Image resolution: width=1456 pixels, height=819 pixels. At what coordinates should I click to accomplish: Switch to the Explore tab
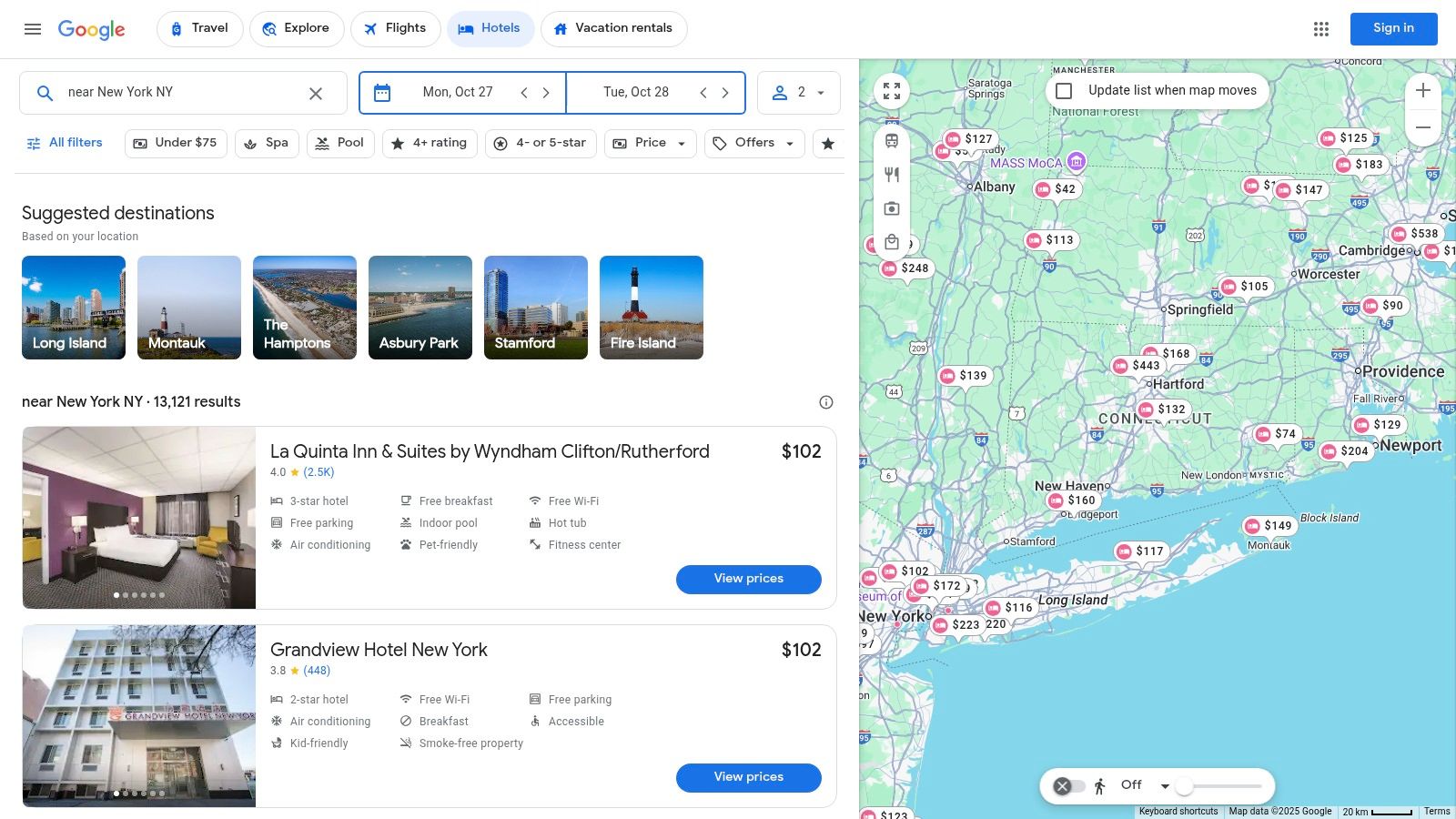coord(297,29)
